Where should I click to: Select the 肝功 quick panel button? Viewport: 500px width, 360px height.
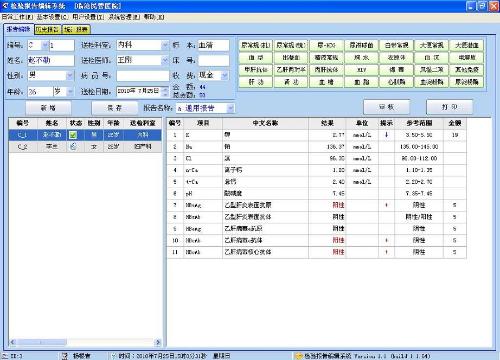pyautogui.click(x=256, y=82)
